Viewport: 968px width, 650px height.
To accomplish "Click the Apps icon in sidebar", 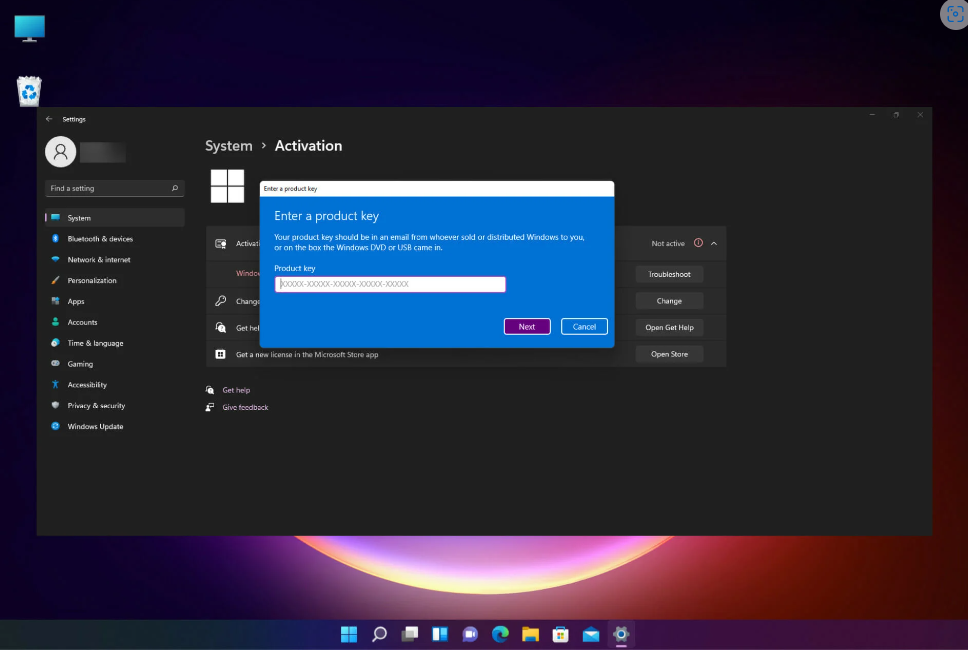I will tap(55, 301).
